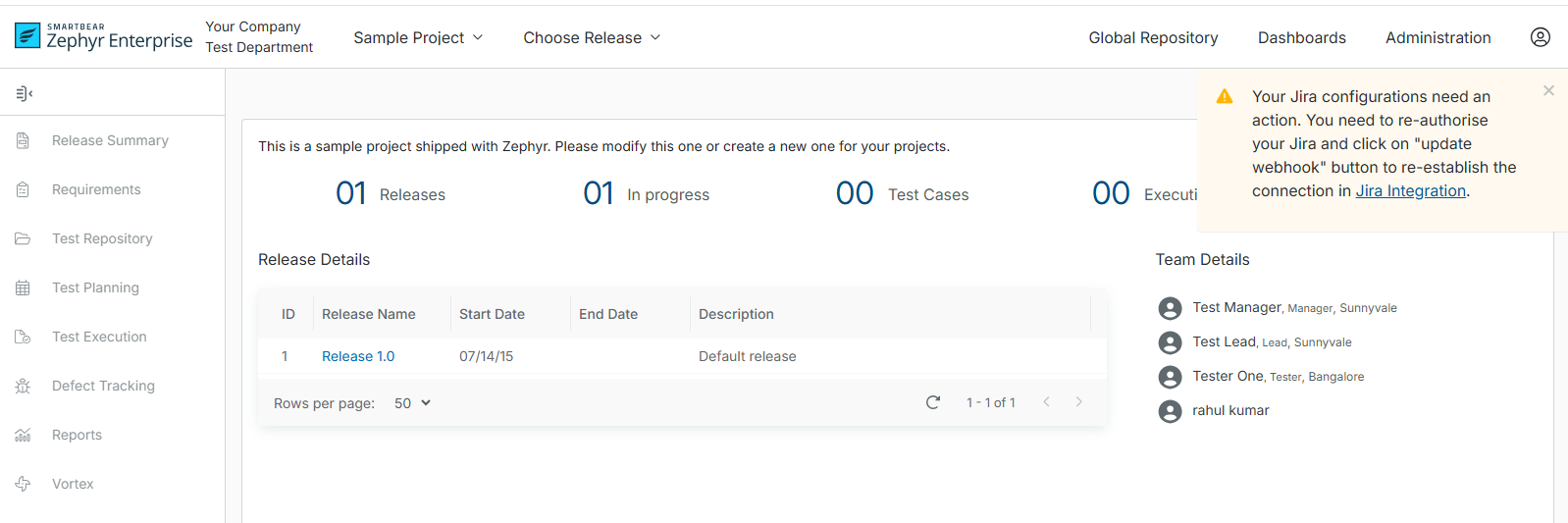The image size is (1568, 523).
Task: Sort by Release Name column header
Action: [368, 314]
